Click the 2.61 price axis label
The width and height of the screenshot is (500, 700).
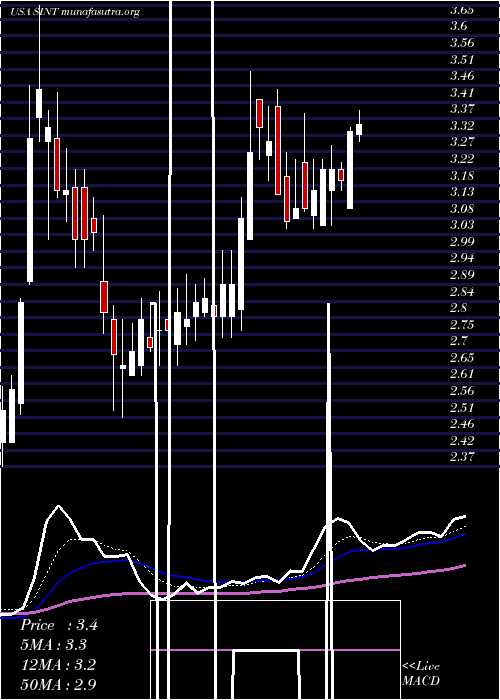(462, 374)
